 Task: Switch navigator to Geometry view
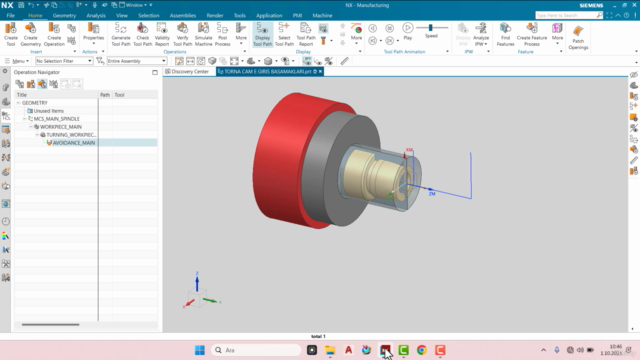coord(42,84)
